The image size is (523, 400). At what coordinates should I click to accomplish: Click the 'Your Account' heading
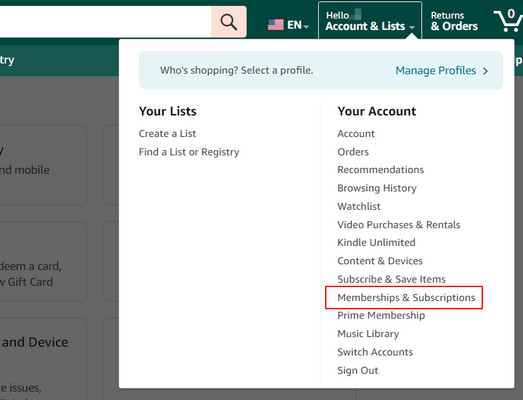[377, 111]
